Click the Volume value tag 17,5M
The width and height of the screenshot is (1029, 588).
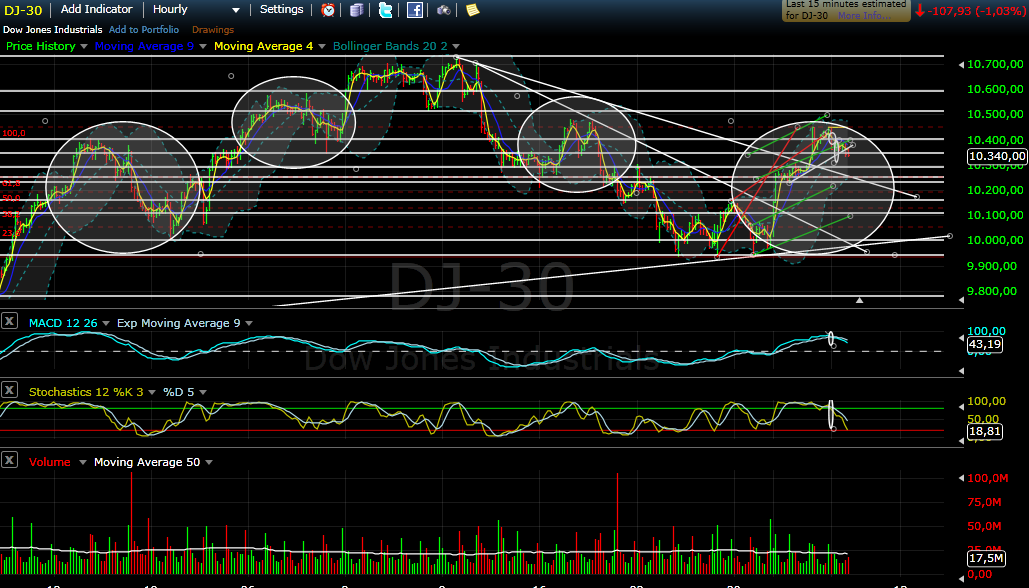(x=986, y=558)
